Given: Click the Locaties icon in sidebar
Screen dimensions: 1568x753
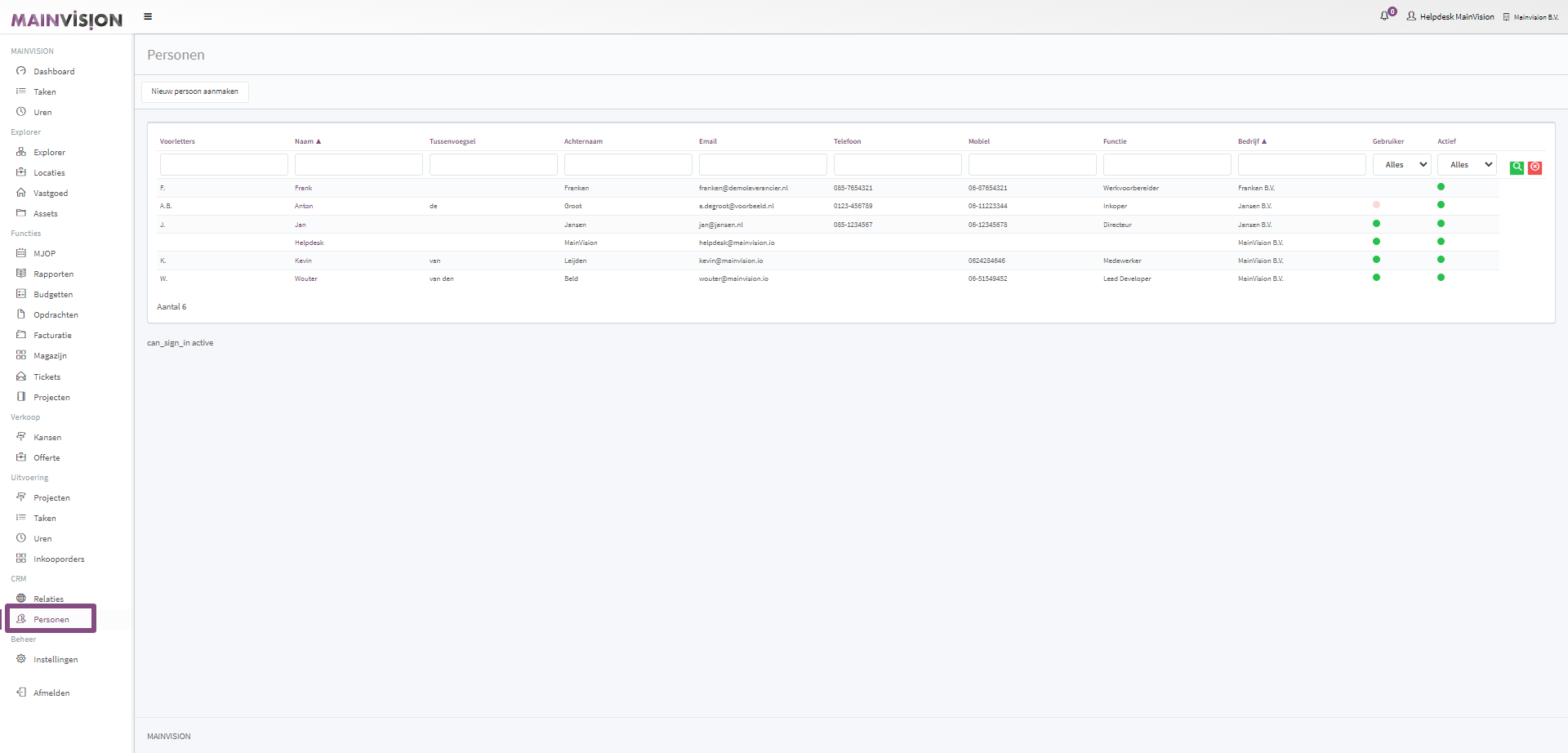Looking at the screenshot, I should (x=21, y=172).
